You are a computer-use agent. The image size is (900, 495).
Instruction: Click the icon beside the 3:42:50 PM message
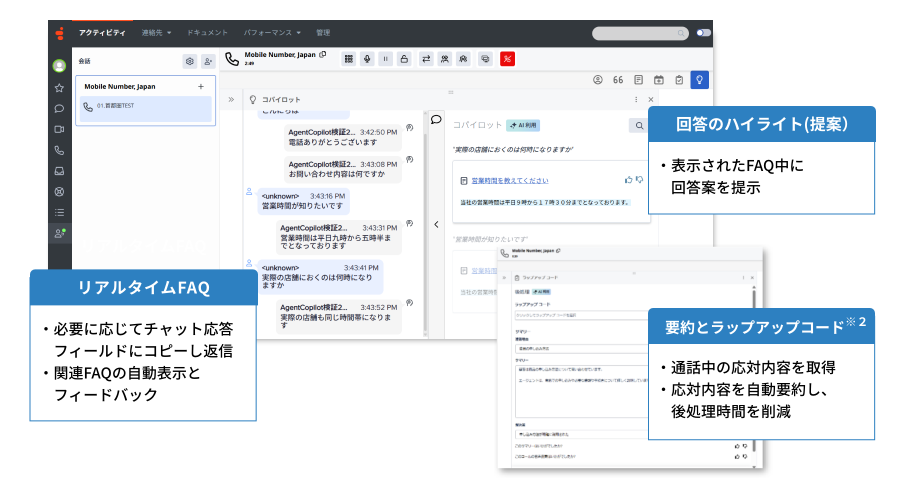click(x=409, y=127)
